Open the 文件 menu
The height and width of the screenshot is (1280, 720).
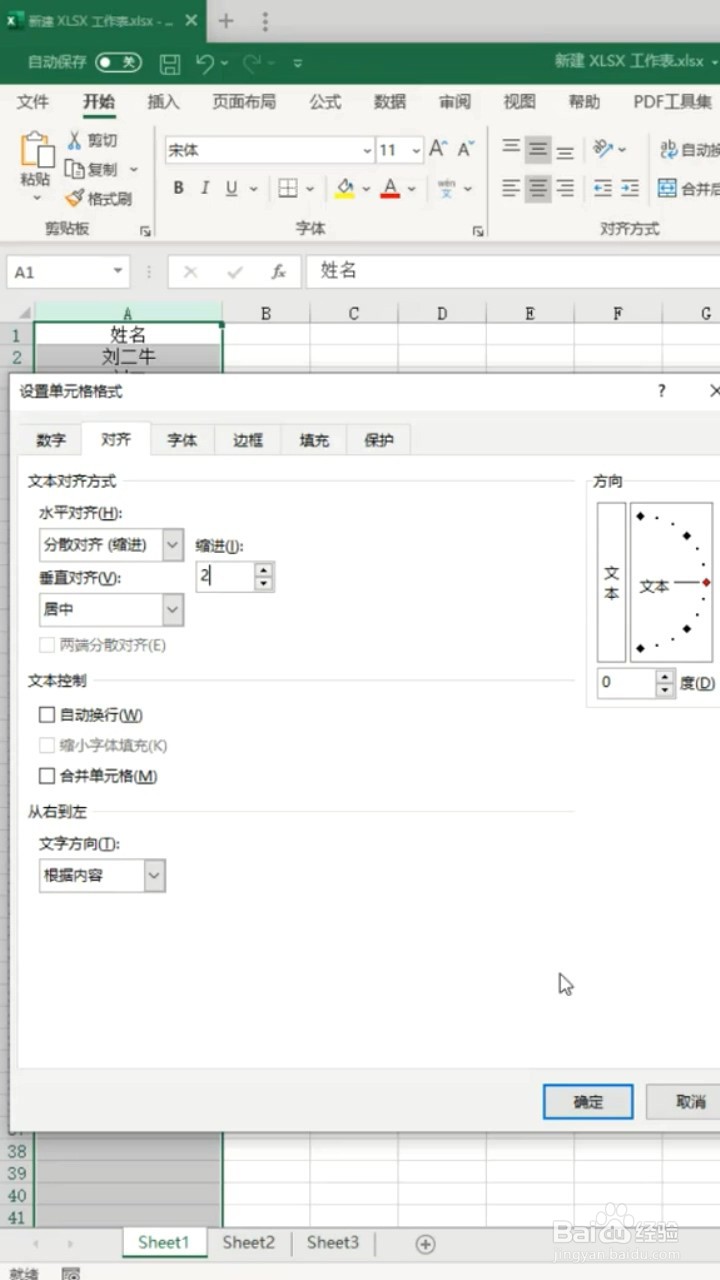pos(33,102)
